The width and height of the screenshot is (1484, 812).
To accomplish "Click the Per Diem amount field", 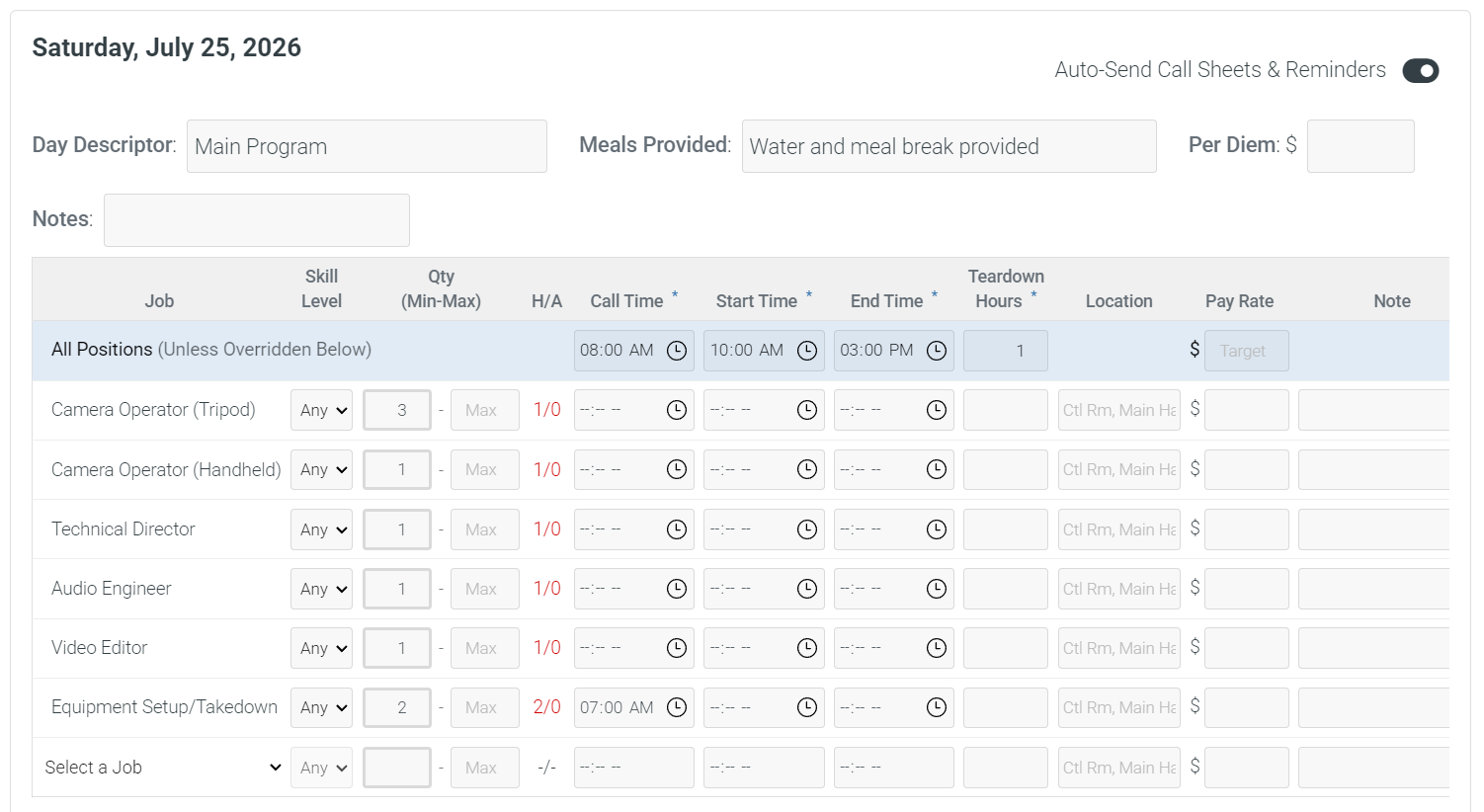I will pyautogui.click(x=1360, y=146).
